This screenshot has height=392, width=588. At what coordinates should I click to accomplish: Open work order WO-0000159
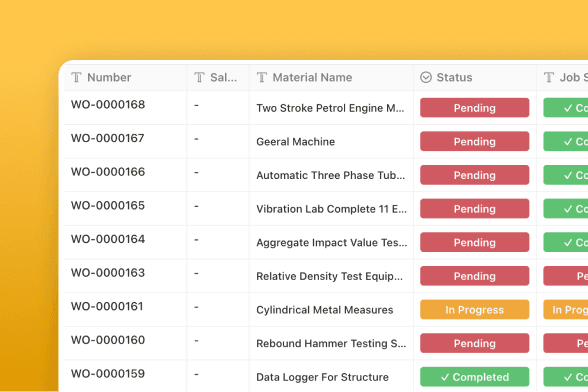pos(108,373)
